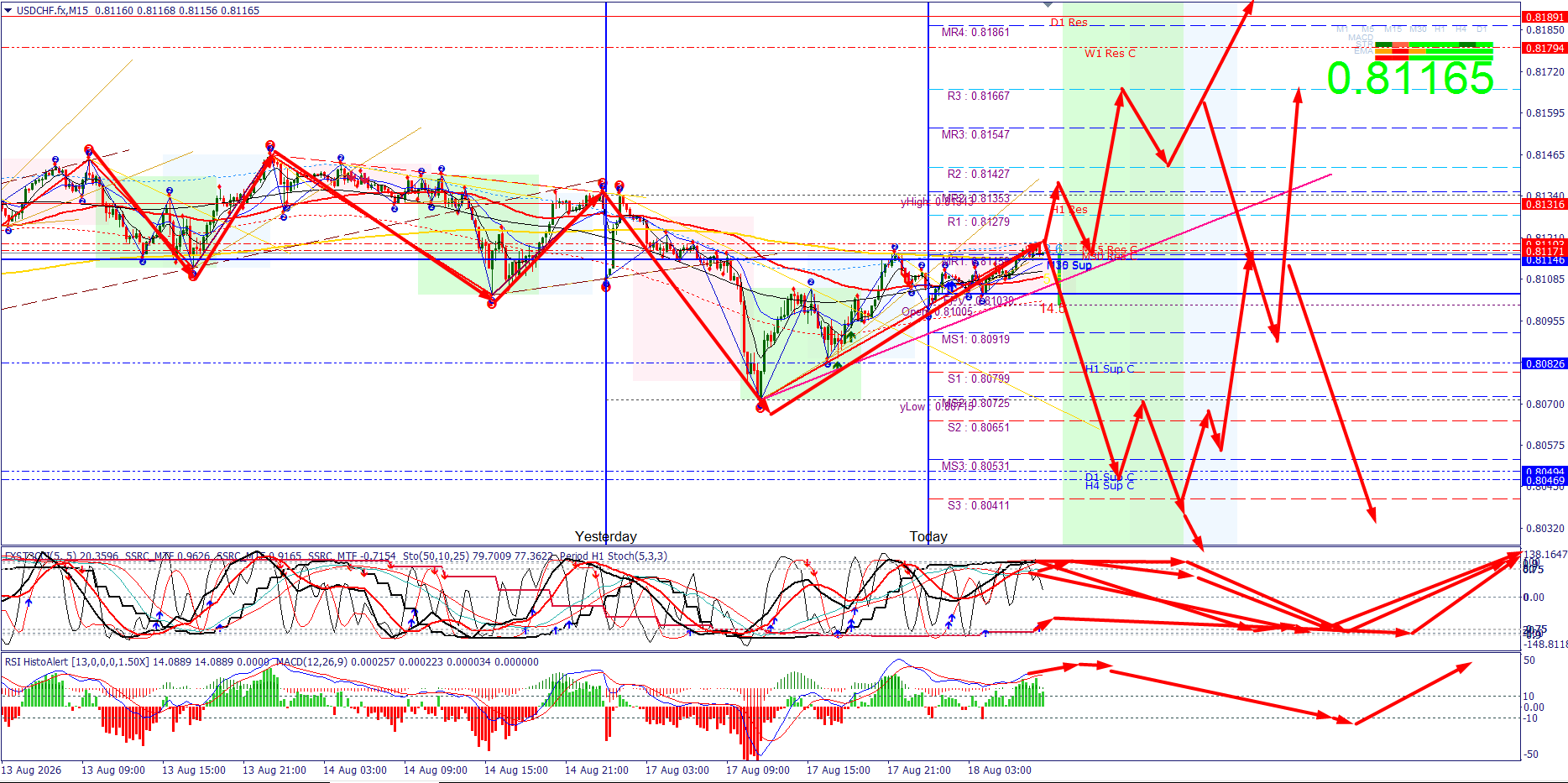Click the large green 0.81165 price display
The height and width of the screenshot is (783, 1568).
pyautogui.click(x=1410, y=79)
